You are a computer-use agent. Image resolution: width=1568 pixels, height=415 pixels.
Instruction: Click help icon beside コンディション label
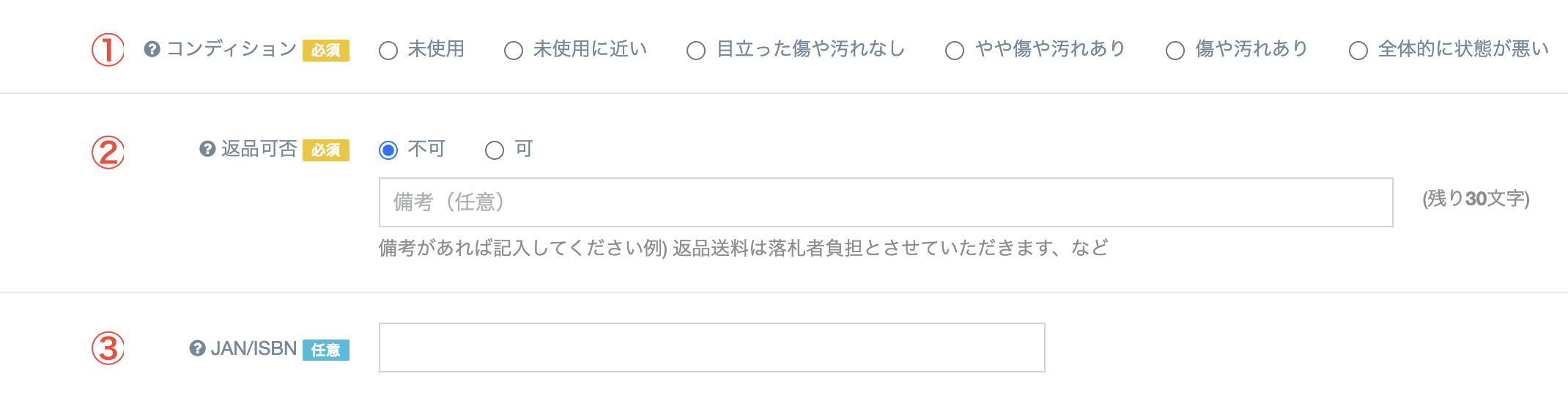point(152,49)
